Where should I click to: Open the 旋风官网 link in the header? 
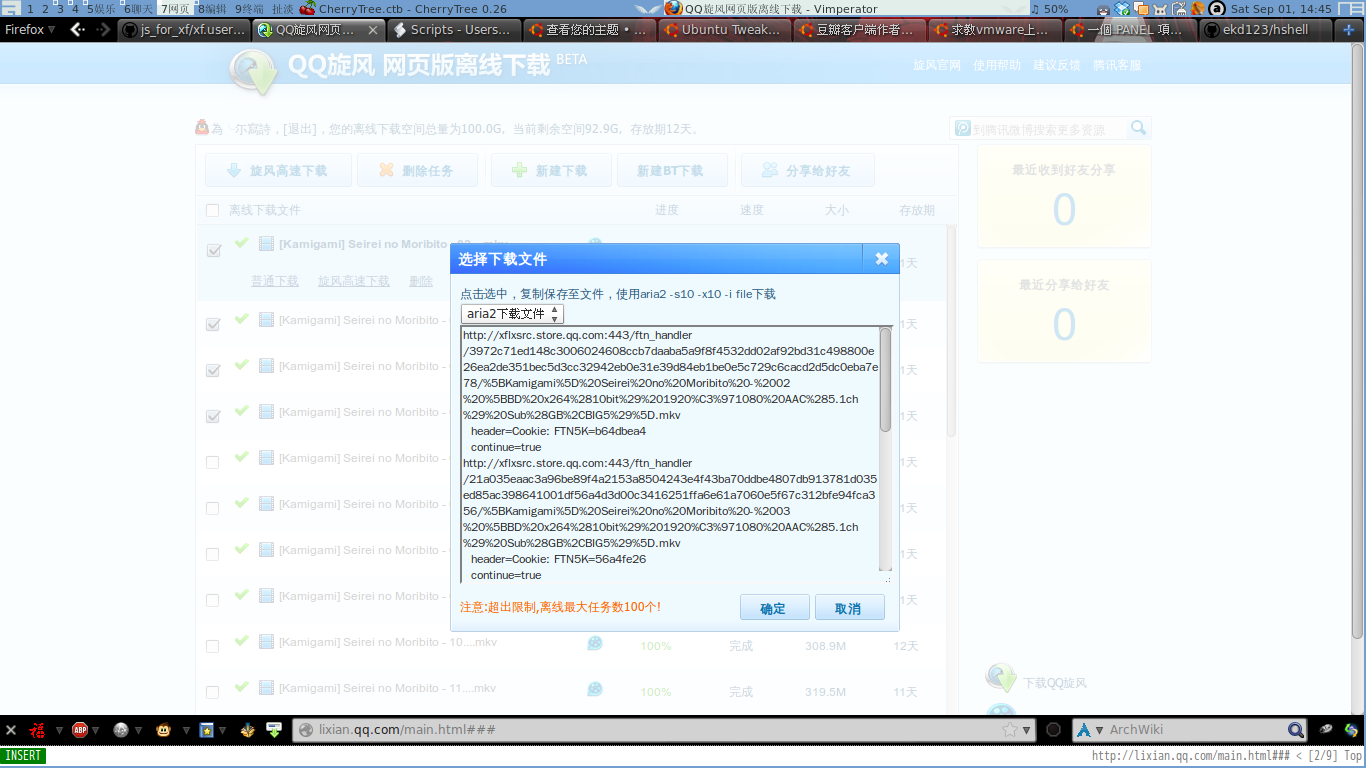937,65
